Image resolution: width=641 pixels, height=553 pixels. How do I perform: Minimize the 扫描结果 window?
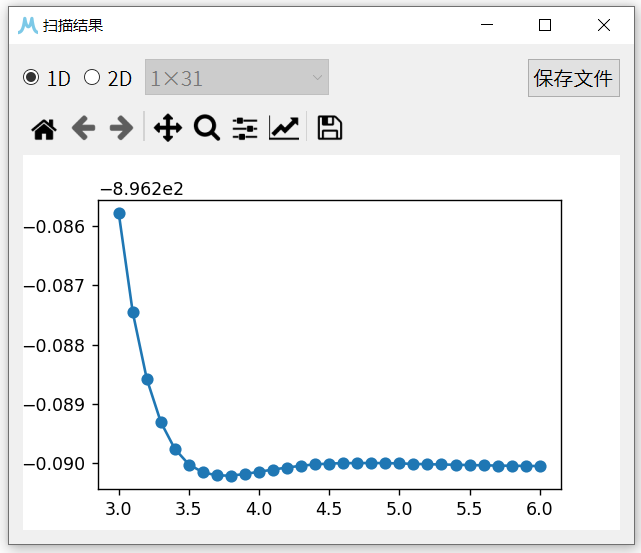pos(487,25)
